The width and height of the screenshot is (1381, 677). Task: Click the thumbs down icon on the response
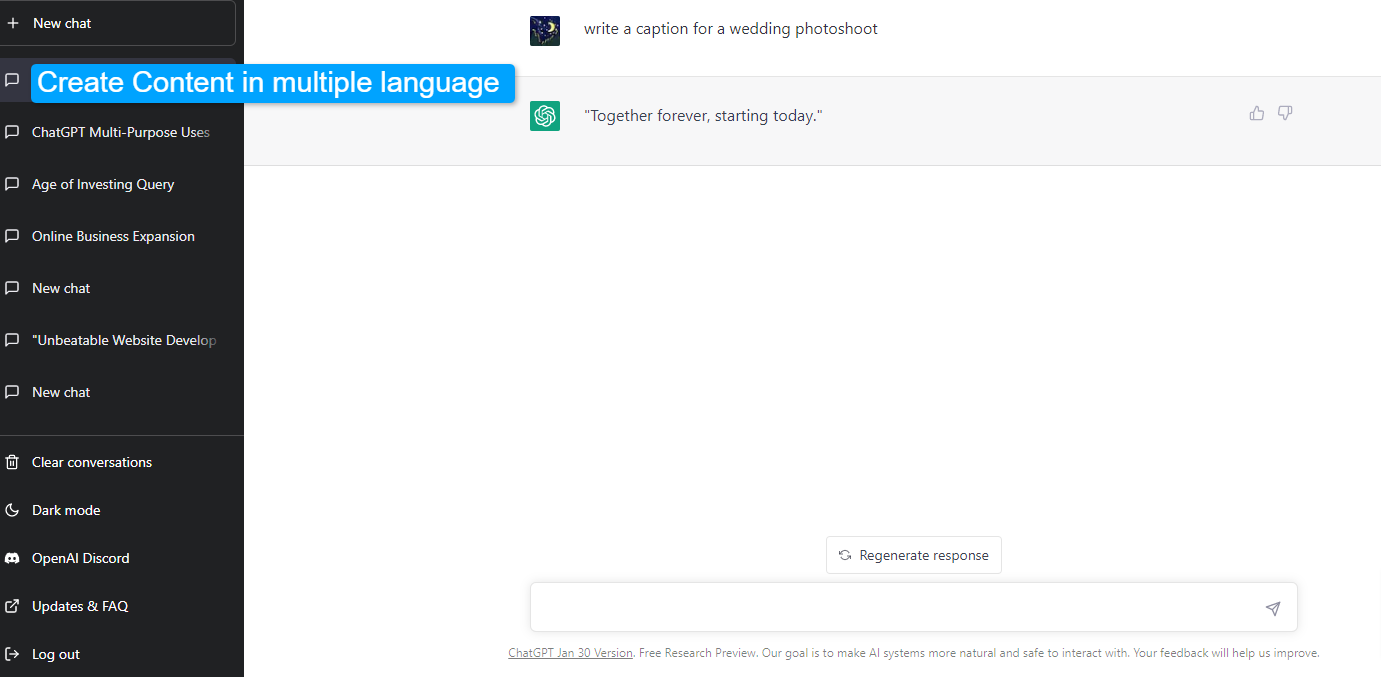click(x=1285, y=113)
